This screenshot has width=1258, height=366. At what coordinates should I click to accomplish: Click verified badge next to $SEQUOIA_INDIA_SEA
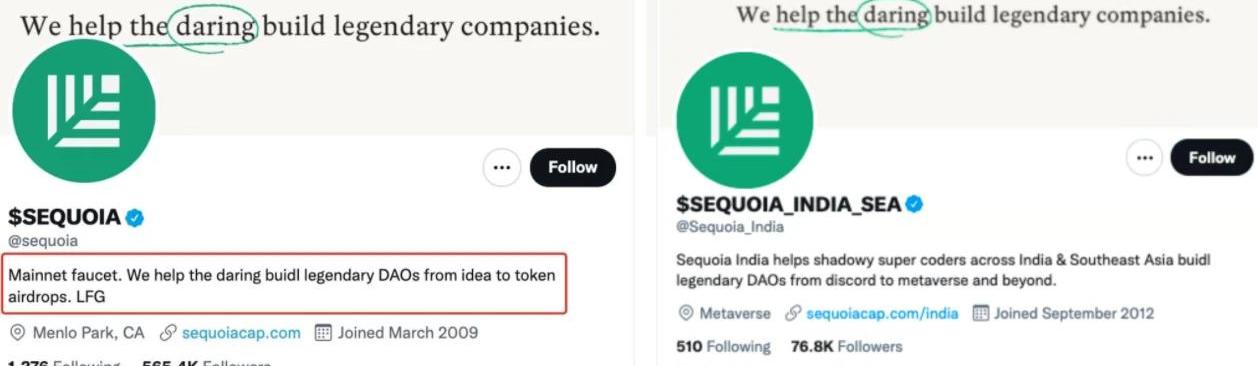(x=913, y=205)
